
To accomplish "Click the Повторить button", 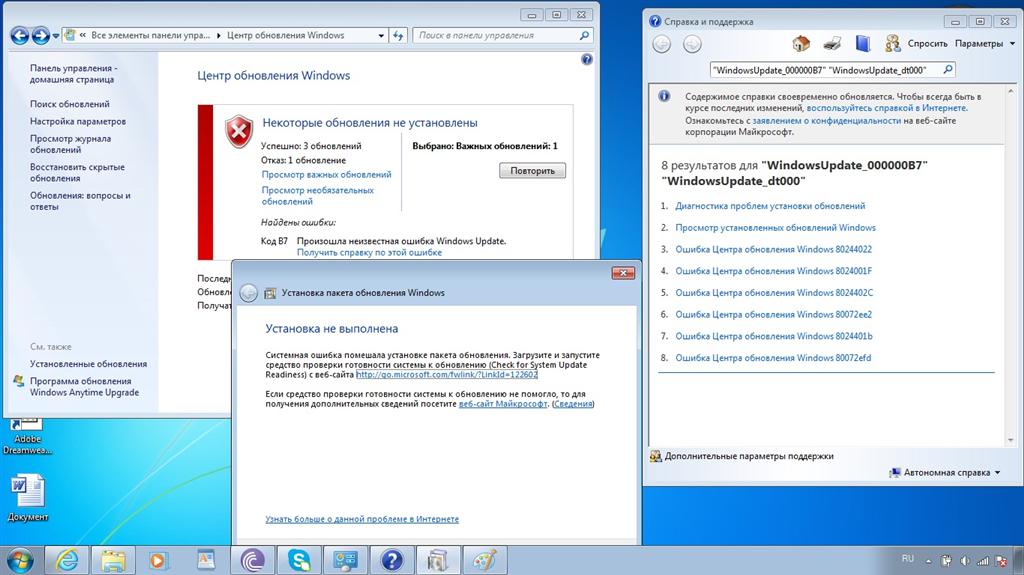I will [532, 171].
